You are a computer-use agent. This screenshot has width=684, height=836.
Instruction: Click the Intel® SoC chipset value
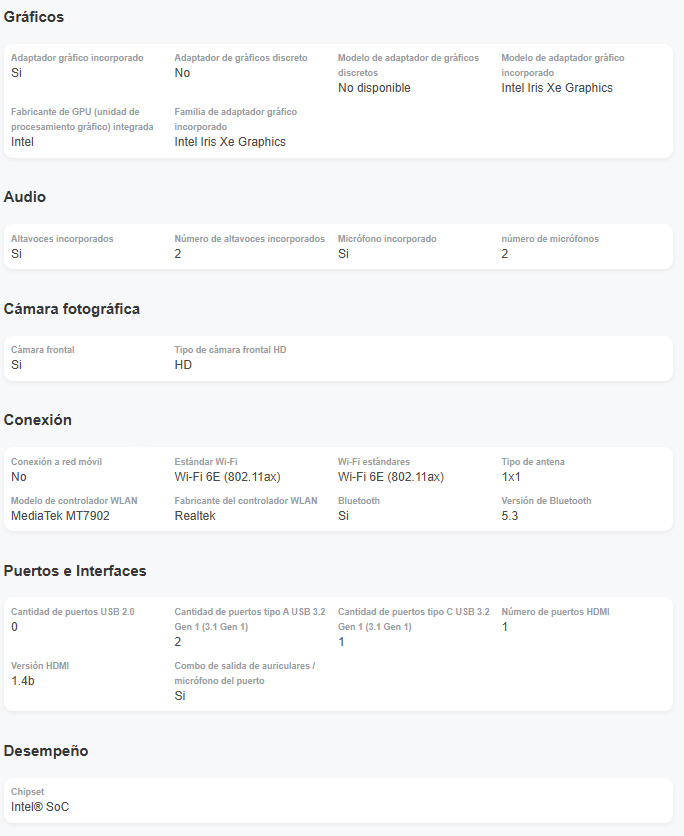coord(40,807)
